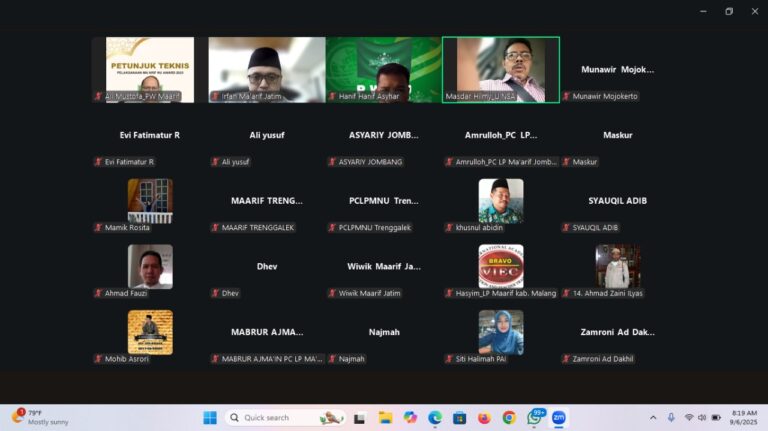Click muted mic icon next to Najmah label
Image resolution: width=768 pixels, height=431 pixels.
332,359
